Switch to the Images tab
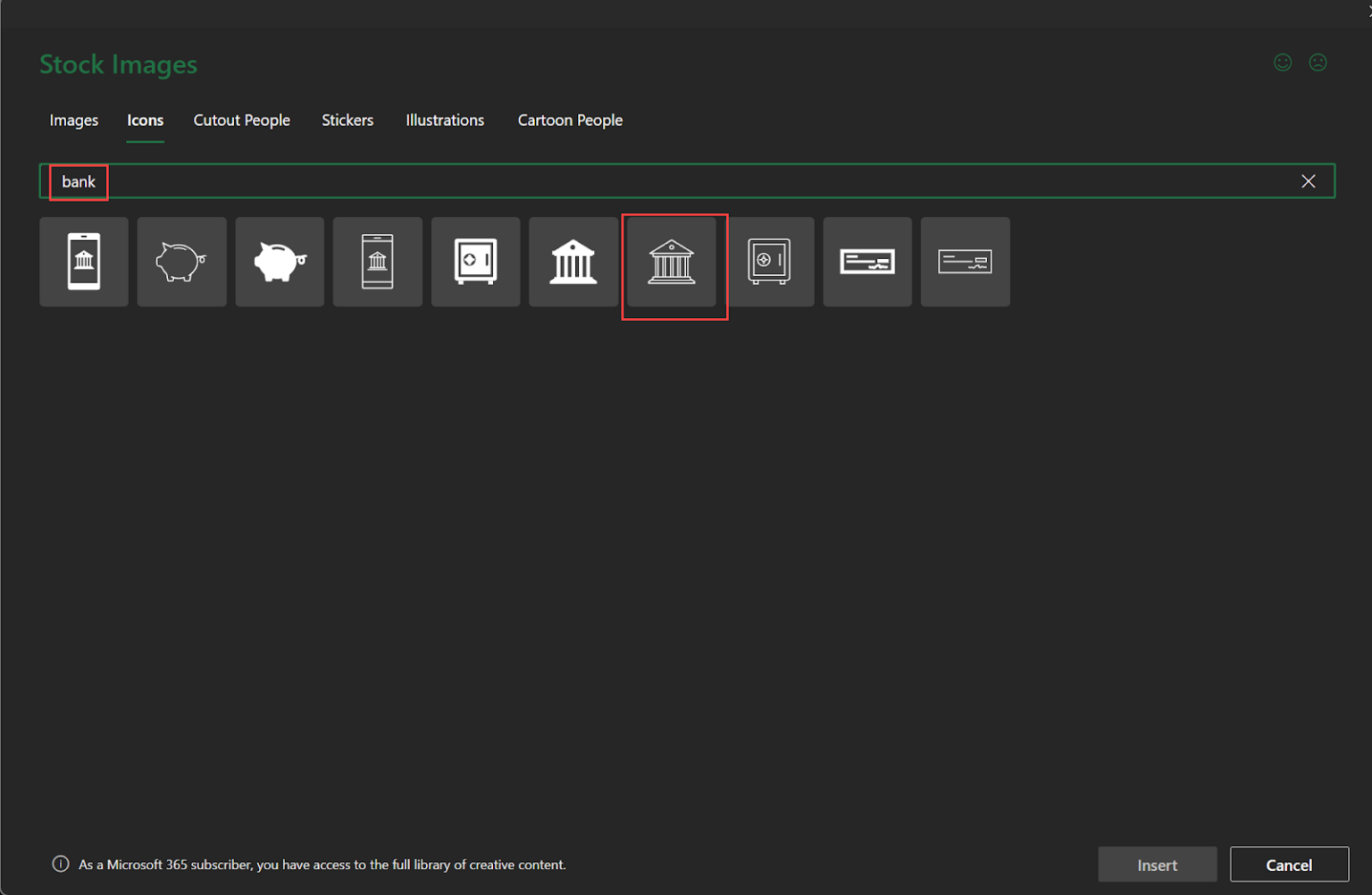Screen dimensions: 1372x895 click(x=74, y=120)
